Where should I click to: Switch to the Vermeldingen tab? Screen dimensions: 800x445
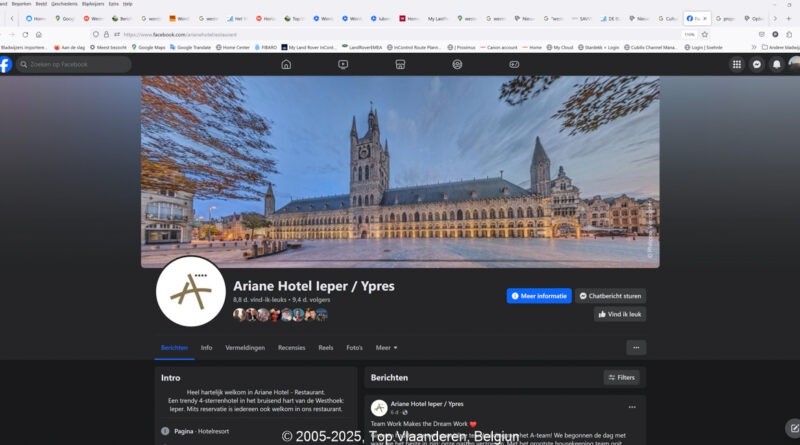click(245, 348)
